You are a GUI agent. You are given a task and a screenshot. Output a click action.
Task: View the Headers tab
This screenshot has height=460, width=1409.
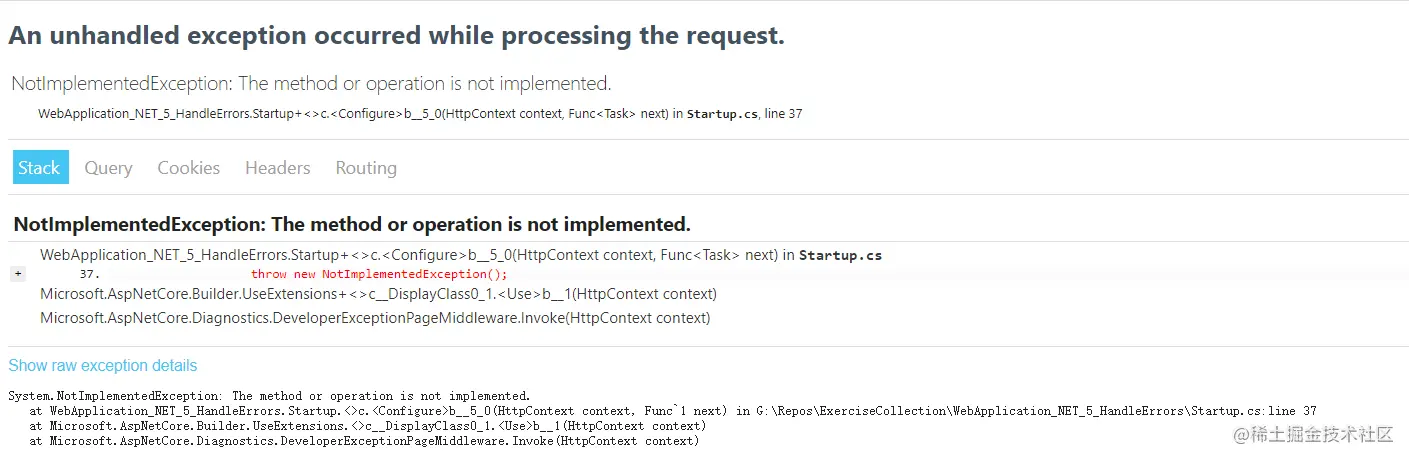click(277, 168)
